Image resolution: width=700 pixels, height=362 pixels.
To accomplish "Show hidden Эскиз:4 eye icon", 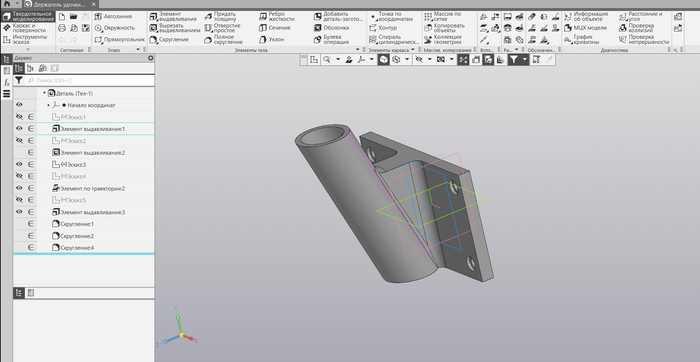I will click(19, 176).
